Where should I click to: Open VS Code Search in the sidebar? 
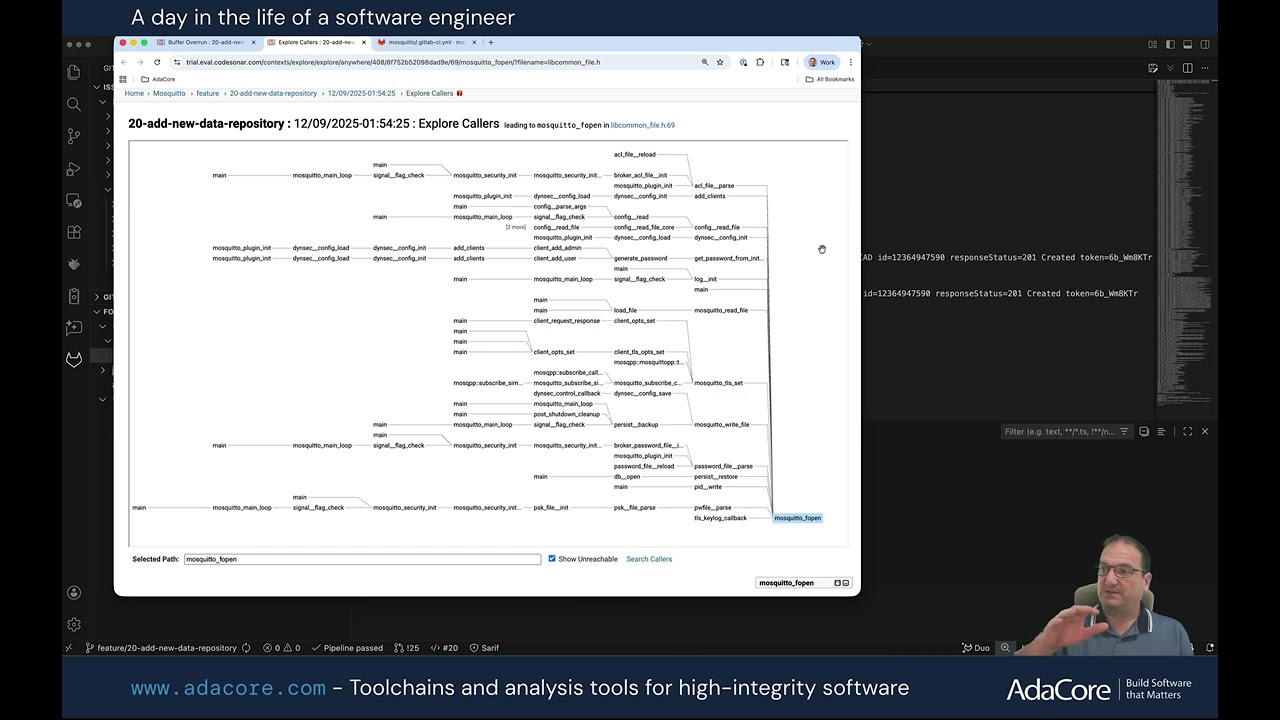74,104
